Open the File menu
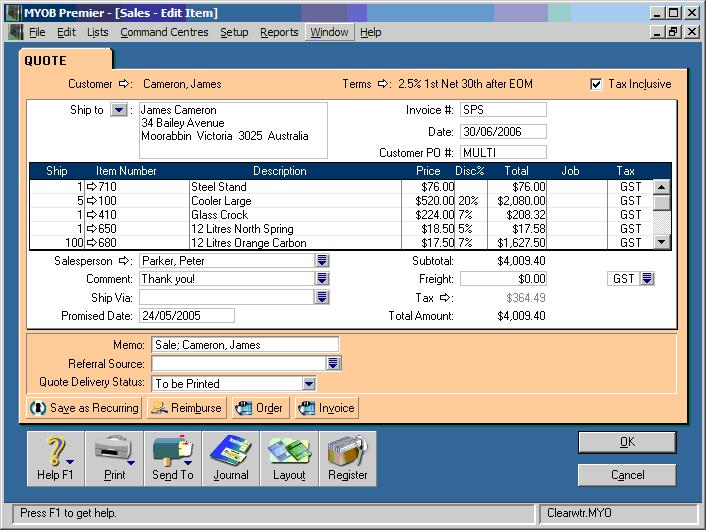 pyautogui.click(x=37, y=32)
